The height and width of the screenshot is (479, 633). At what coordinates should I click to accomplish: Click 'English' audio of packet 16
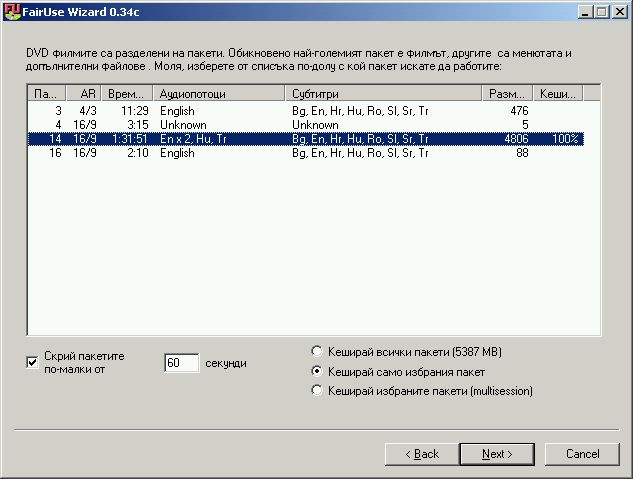(177, 153)
